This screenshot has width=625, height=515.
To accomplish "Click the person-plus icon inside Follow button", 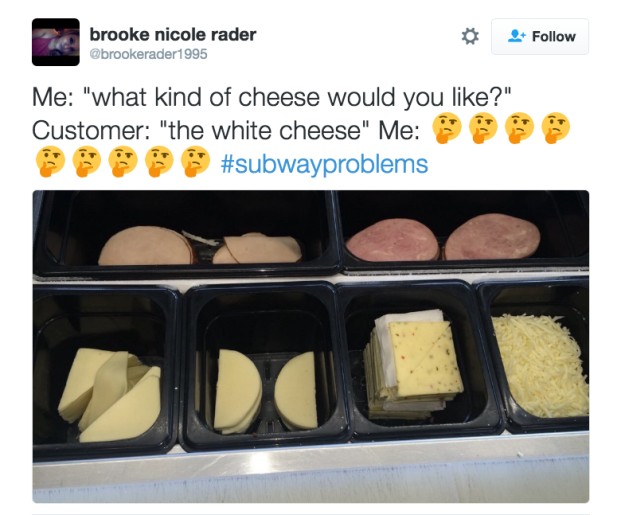I will point(517,36).
